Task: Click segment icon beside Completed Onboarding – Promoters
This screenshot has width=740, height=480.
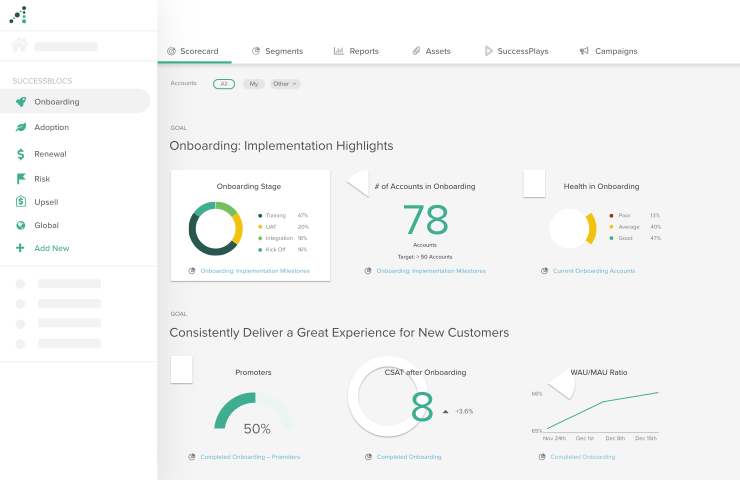Action: (x=192, y=457)
